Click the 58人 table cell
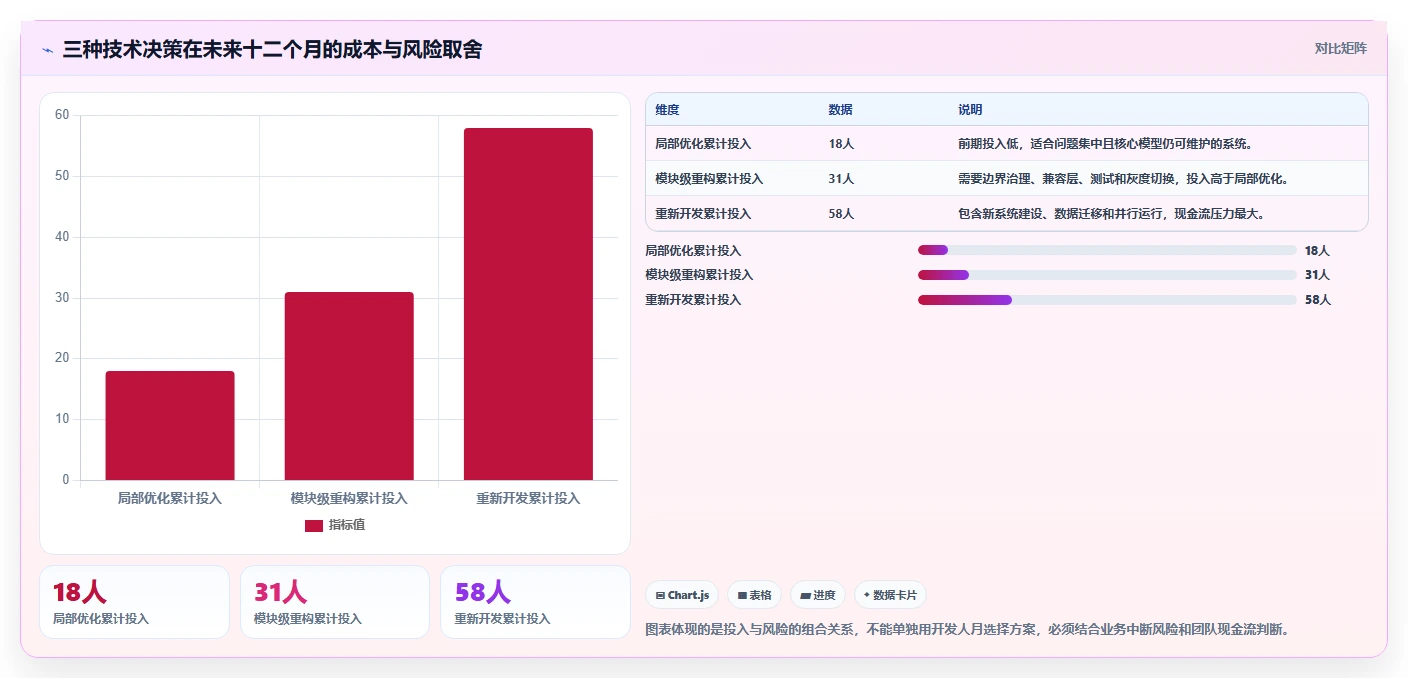Screen dimensions: 1408x678 coord(841,214)
